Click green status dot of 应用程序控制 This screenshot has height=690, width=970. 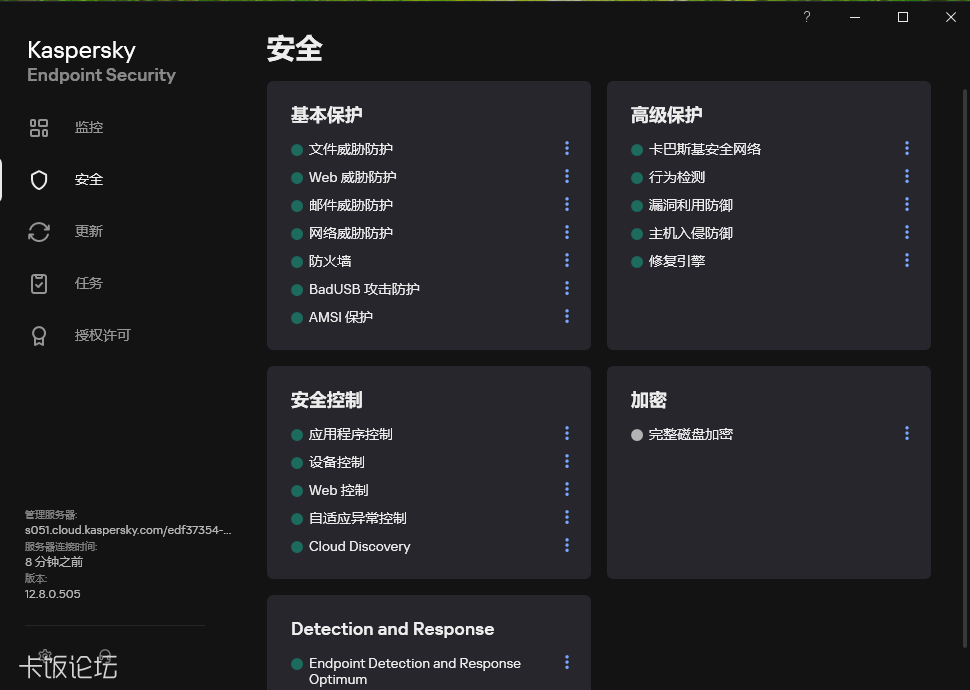click(x=297, y=435)
